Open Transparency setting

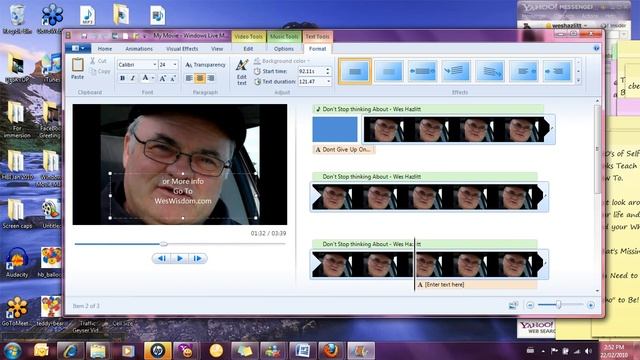coord(205,65)
